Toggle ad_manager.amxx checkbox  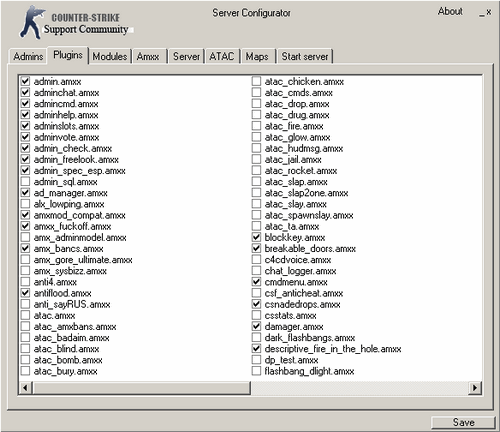click(x=25, y=193)
